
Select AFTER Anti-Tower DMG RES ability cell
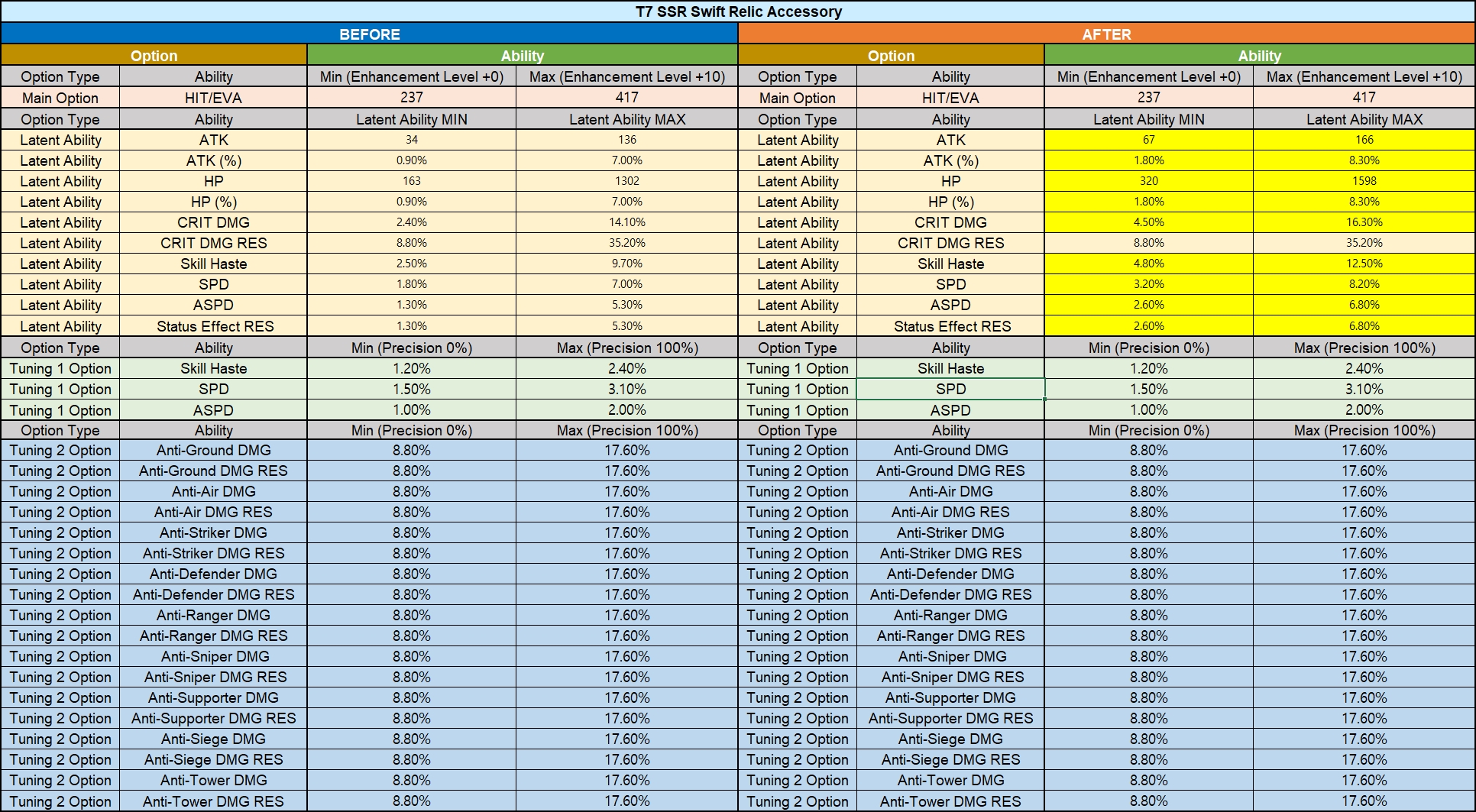(950, 801)
